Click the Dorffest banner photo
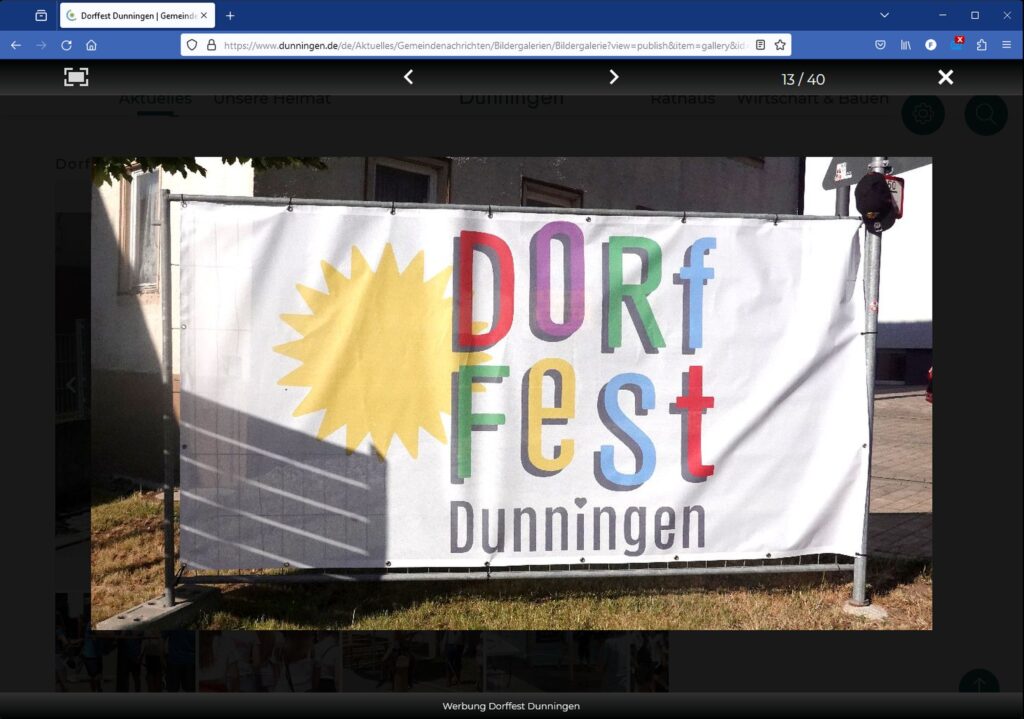The width and height of the screenshot is (1024, 719). pos(511,393)
